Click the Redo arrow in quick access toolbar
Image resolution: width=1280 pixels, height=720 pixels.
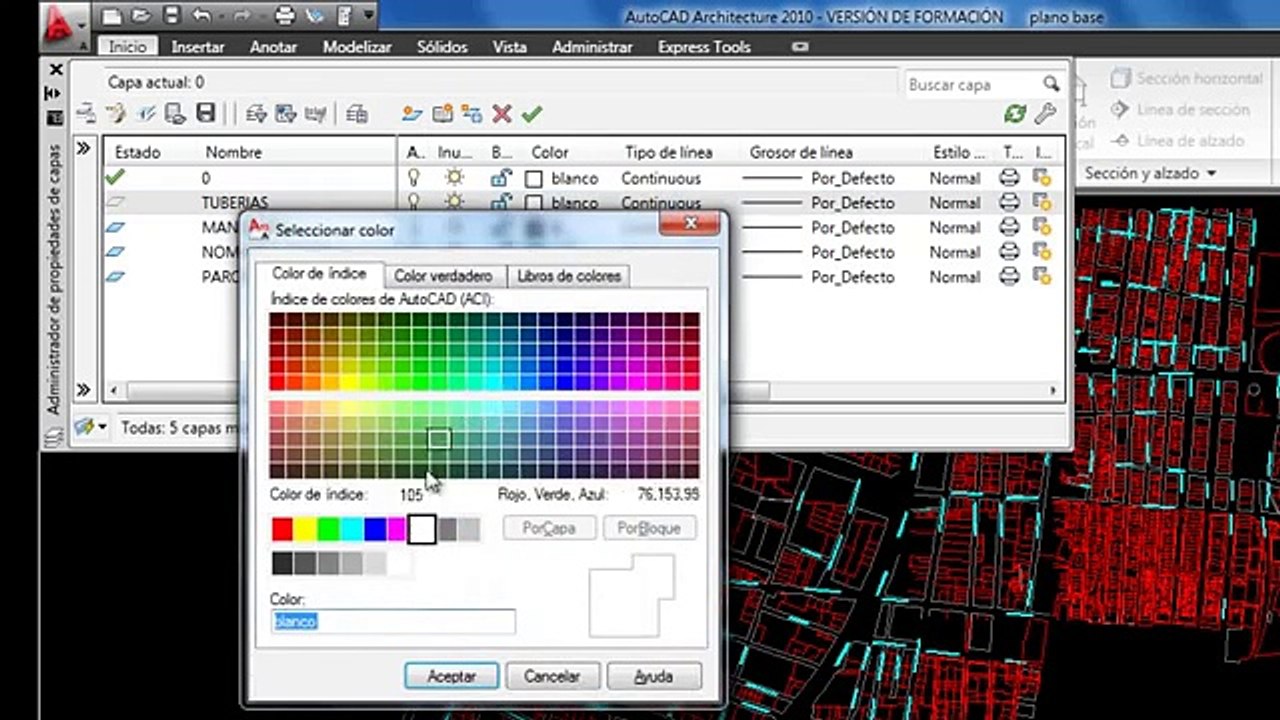(244, 16)
